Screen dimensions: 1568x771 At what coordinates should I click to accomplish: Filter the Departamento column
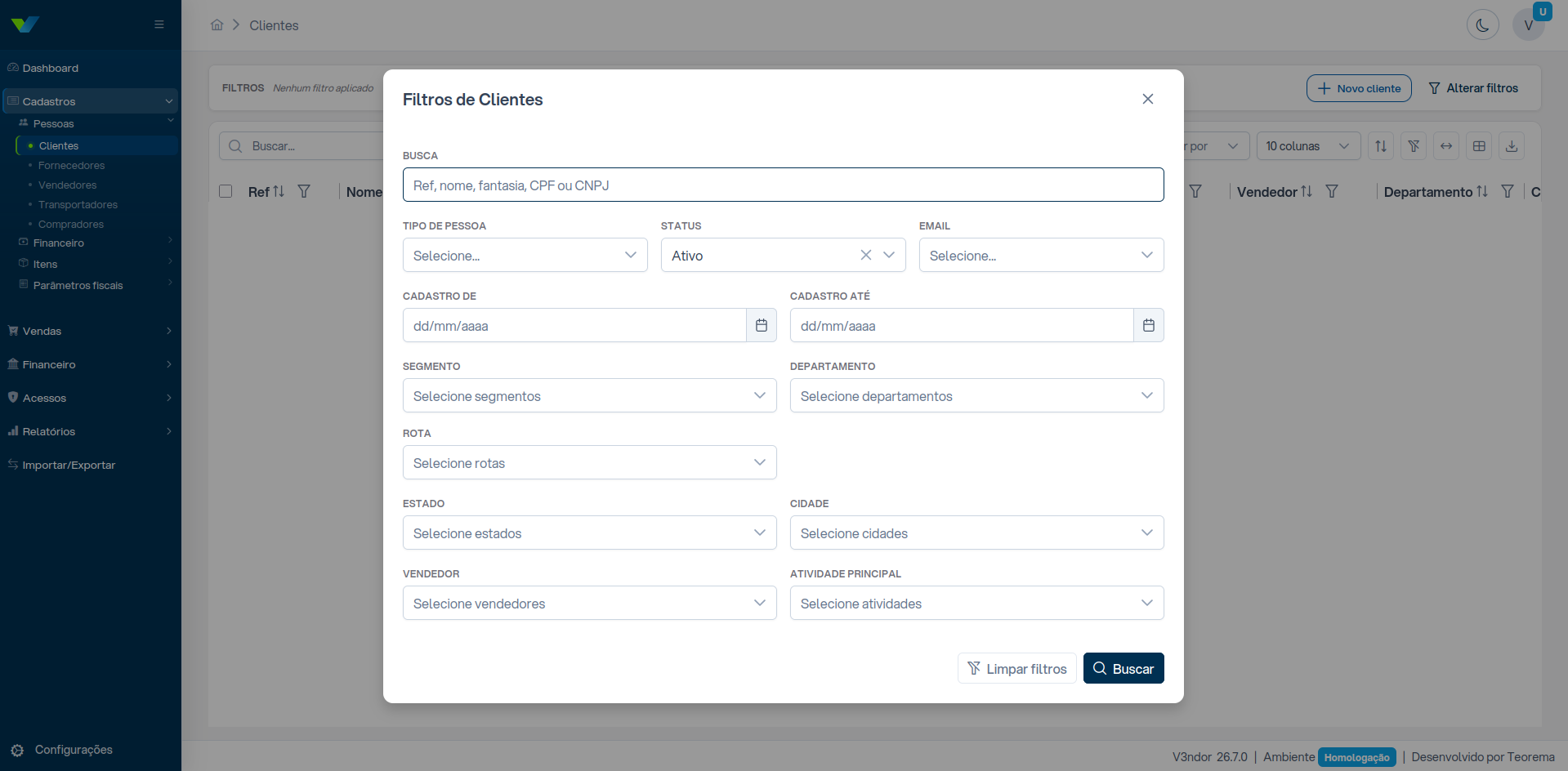[x=1508, y=191]
